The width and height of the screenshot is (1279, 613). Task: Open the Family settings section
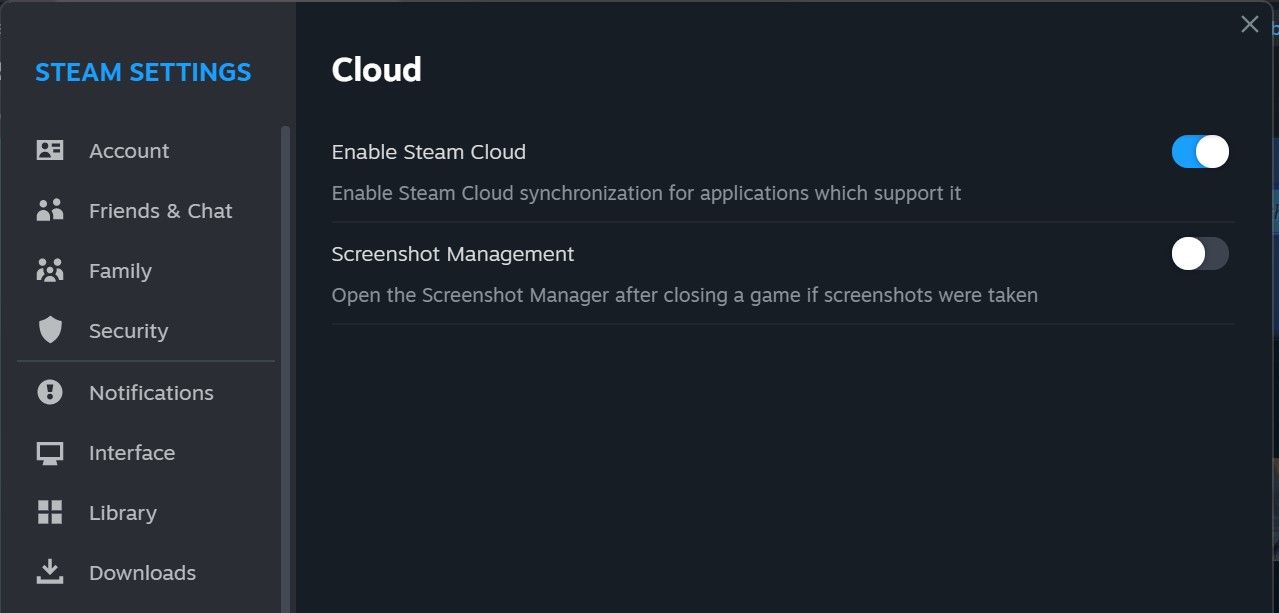click(x=120, y=270)
